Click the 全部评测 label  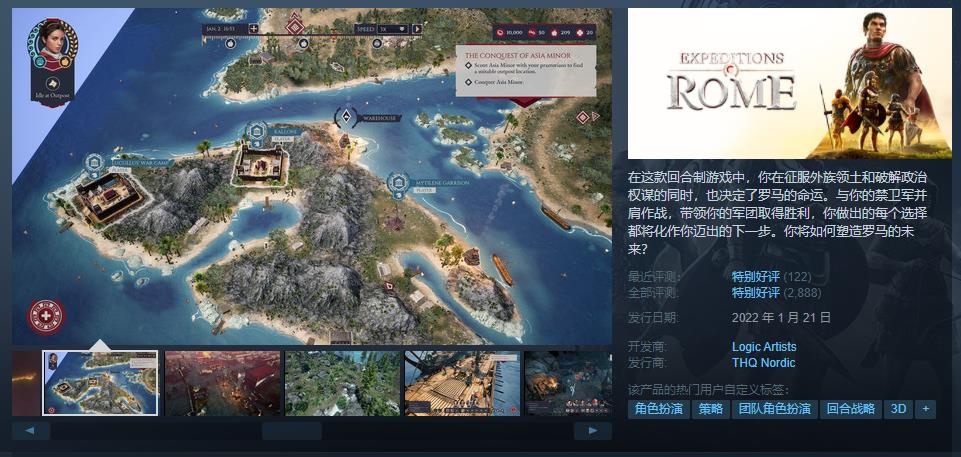(x=653, y=292)
